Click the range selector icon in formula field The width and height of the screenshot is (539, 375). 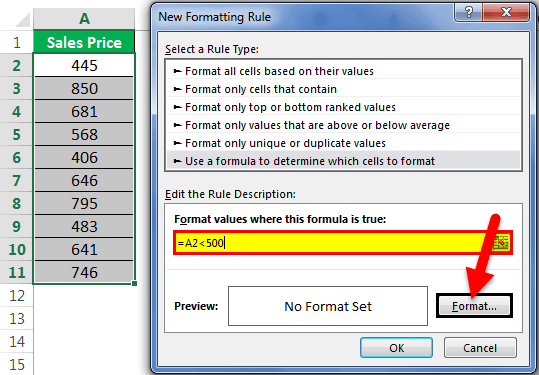[500, 243]
